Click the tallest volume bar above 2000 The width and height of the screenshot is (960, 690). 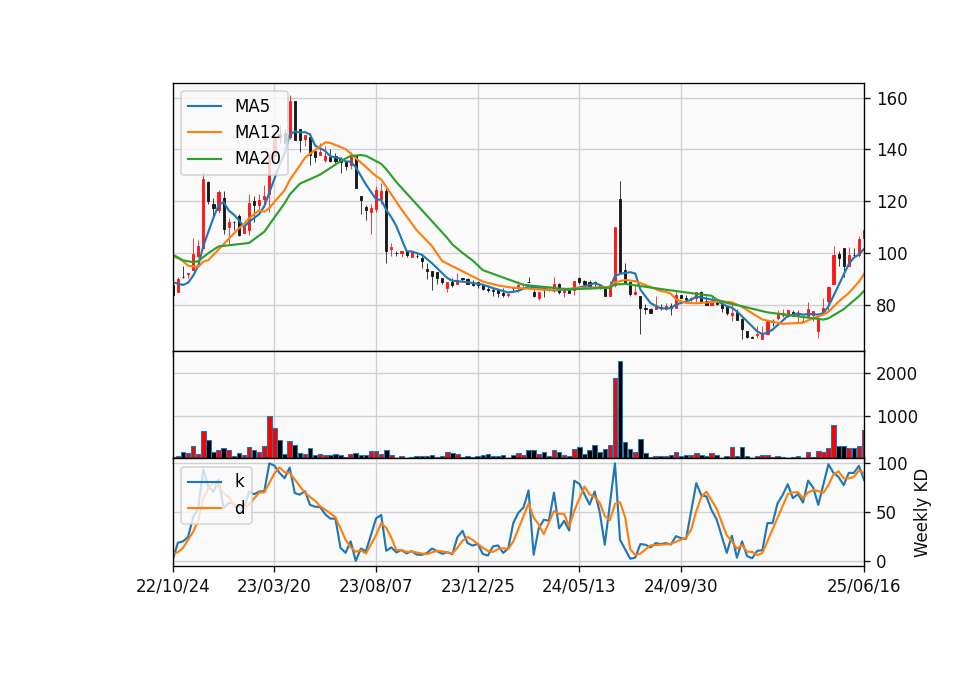pyautogui.click(x=620, y=410)
